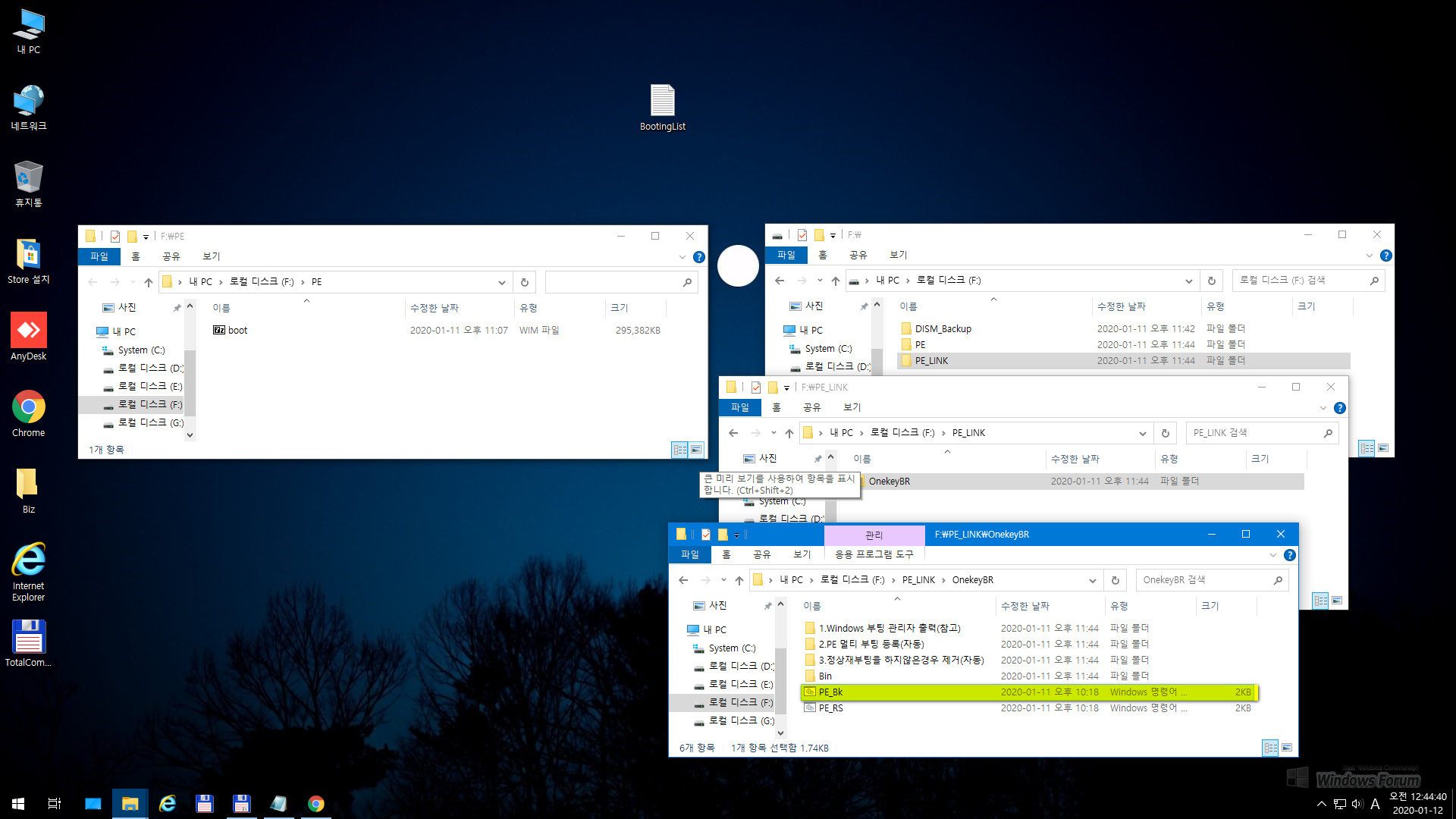Select the 관리 contextual tab
1456x819 pixels.
pyautogui.click(x=874, y=535)
